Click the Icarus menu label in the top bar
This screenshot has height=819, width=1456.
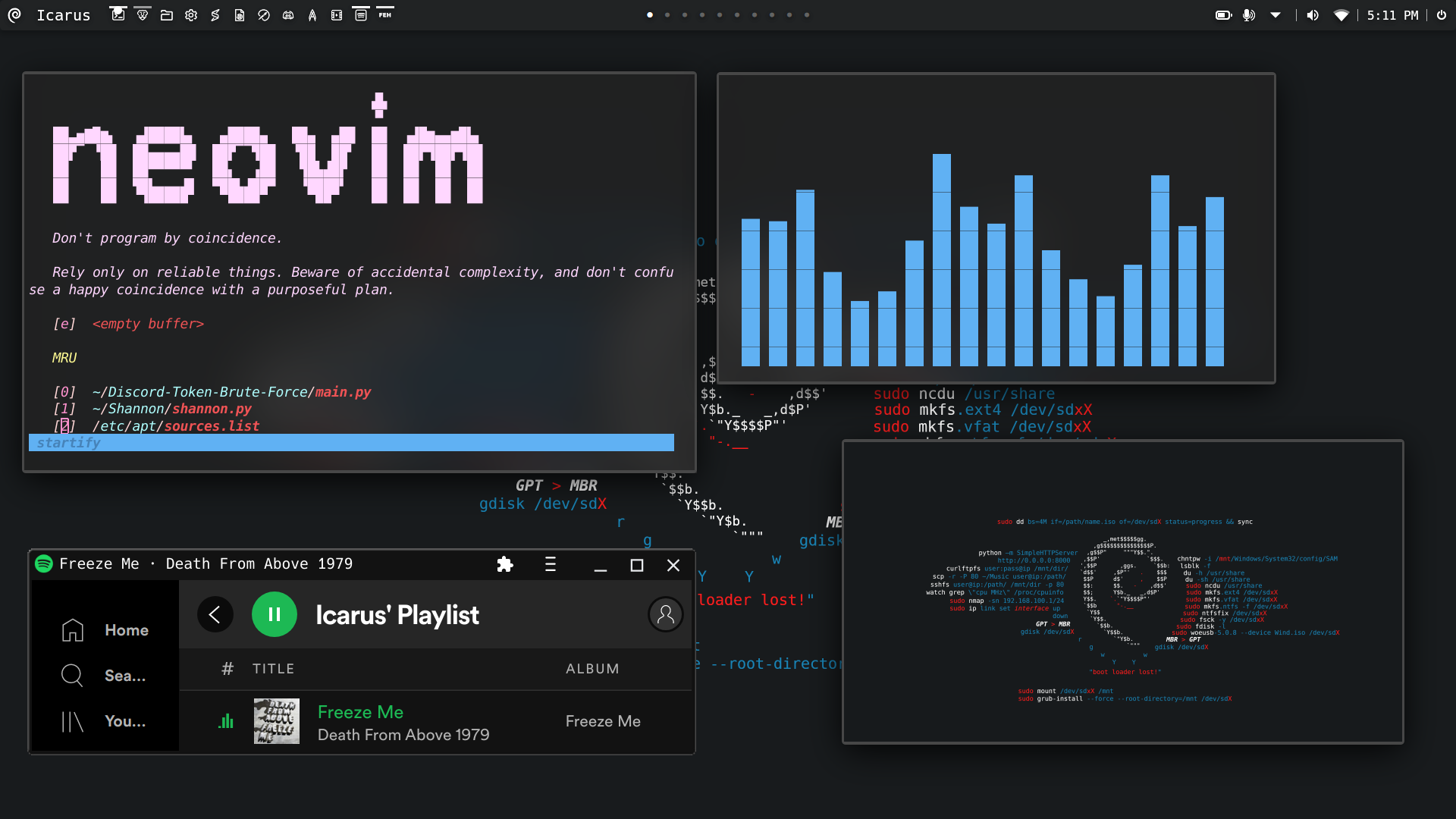coord(64,14)
